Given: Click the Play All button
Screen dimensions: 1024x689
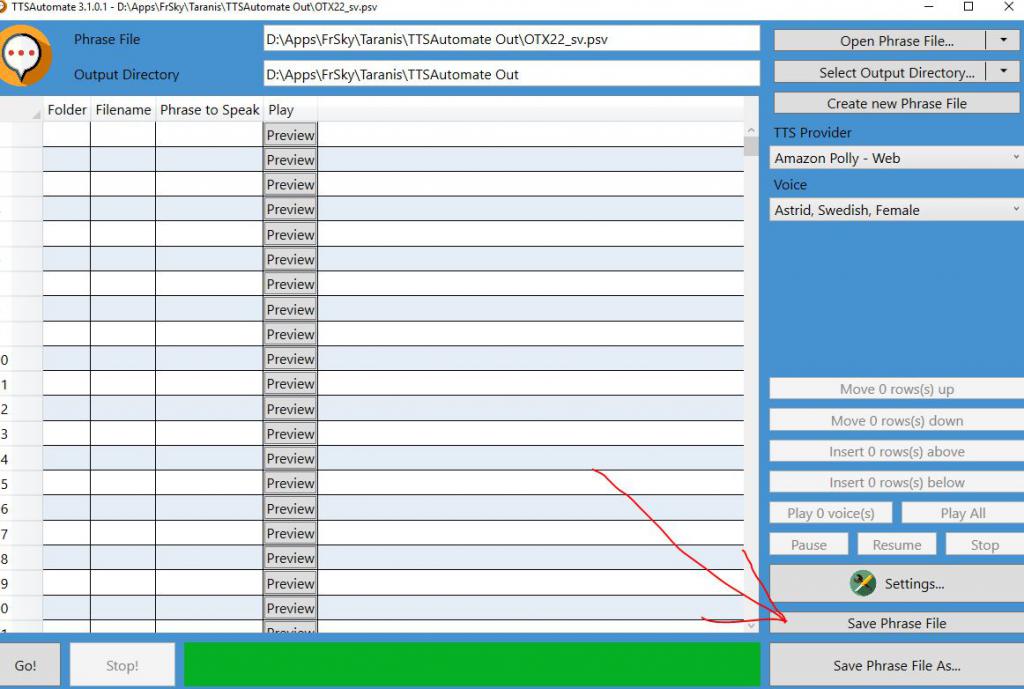Looking at the screenshot, I should pos(962,513).
